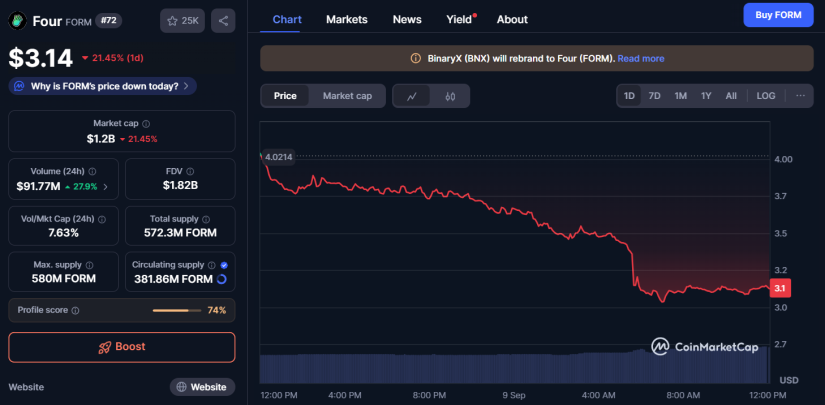The height and width of the screenshot is (405, 825).
Task: Open Profile score info icon
Action: 75,310
